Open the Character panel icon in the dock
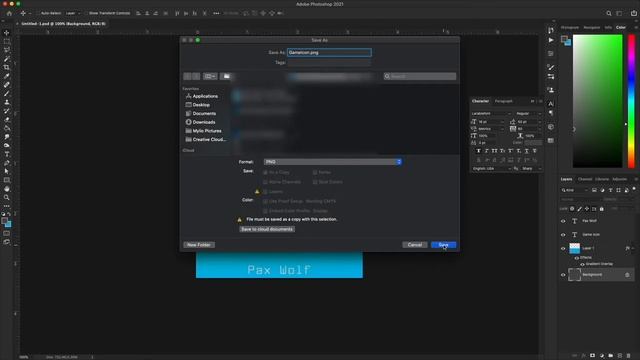 coord(551,104)
